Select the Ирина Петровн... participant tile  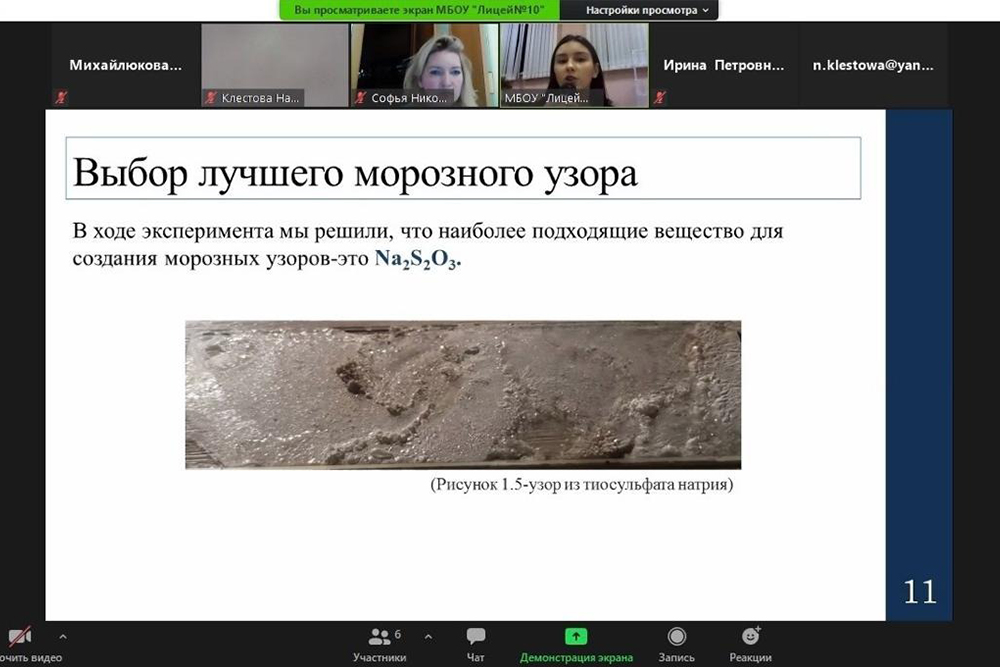coord(723,65)
